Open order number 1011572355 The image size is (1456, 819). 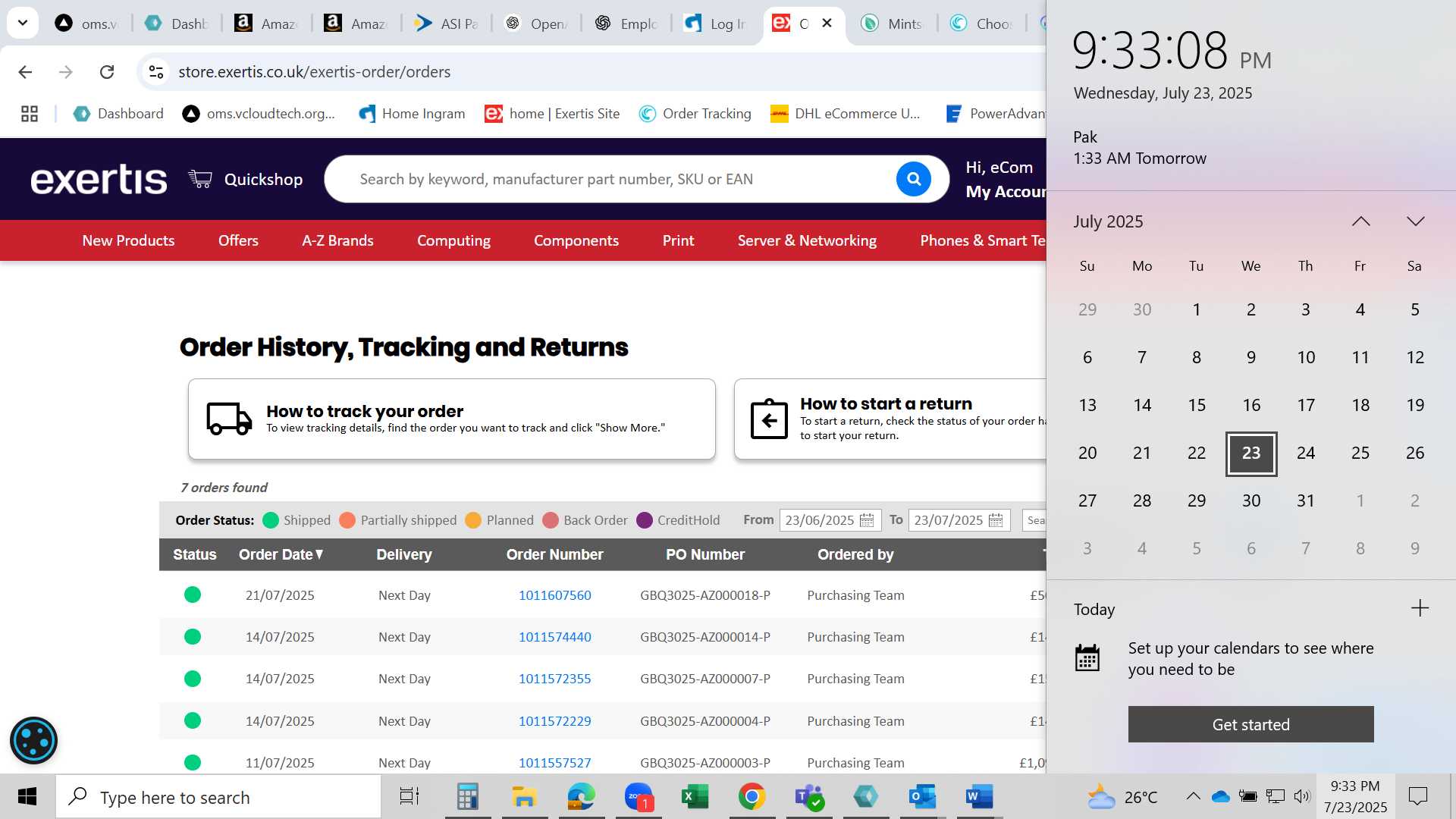click(x=555, y=679)
